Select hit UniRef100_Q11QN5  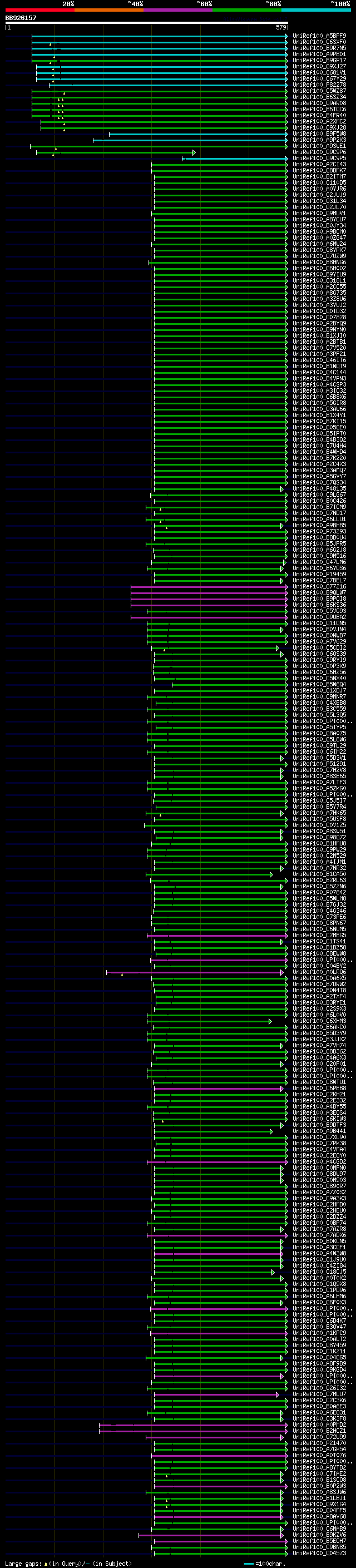[x=319, y=624]
